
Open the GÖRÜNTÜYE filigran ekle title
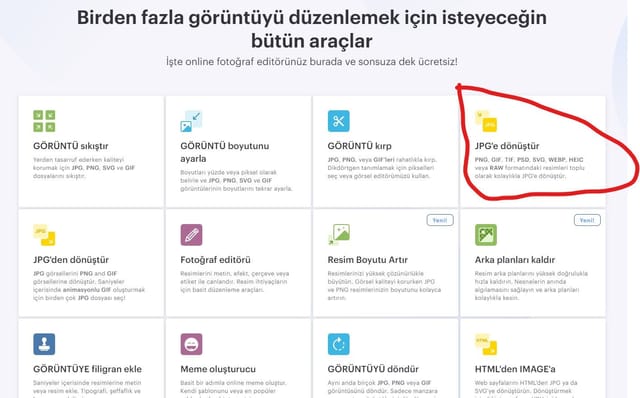point(87,369)
